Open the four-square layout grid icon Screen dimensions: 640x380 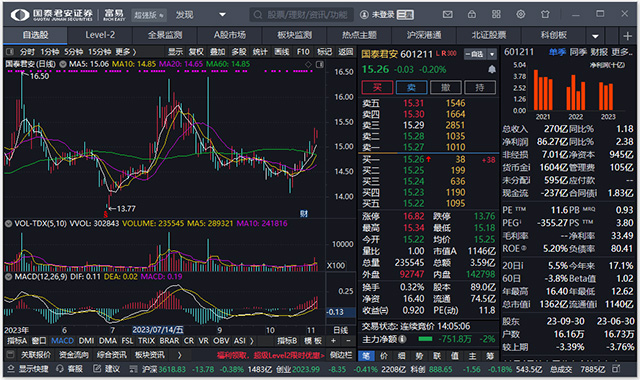pyautogui.click(x=496, y=14)
